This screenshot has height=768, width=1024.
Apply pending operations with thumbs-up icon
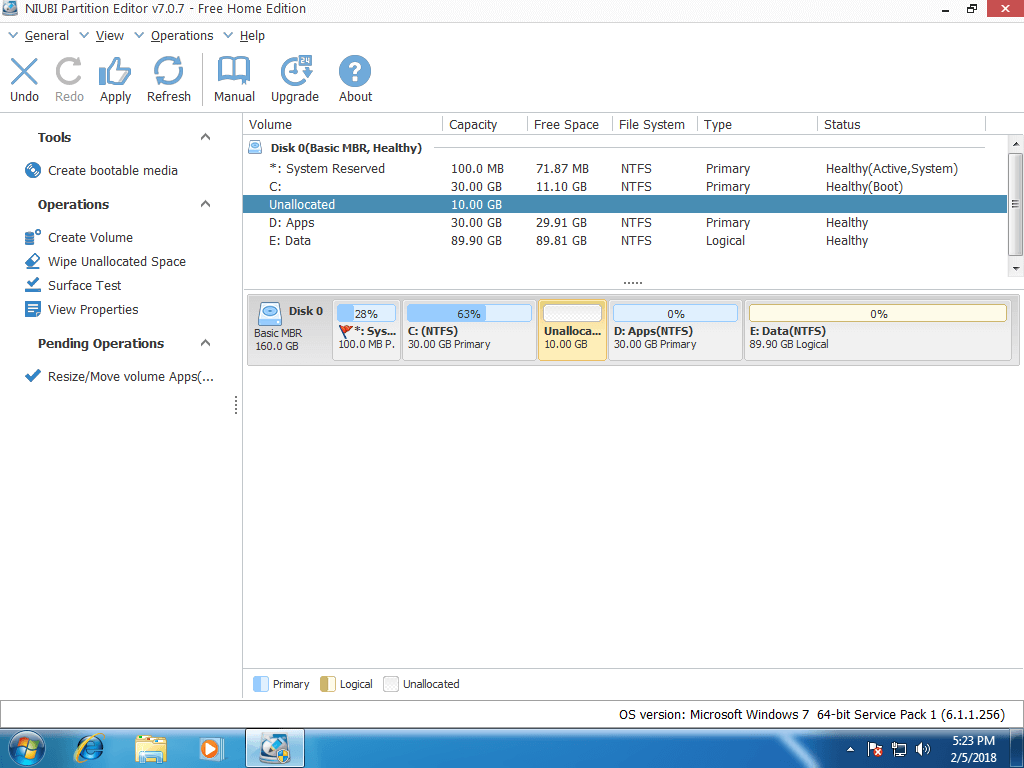click(115, 72)
